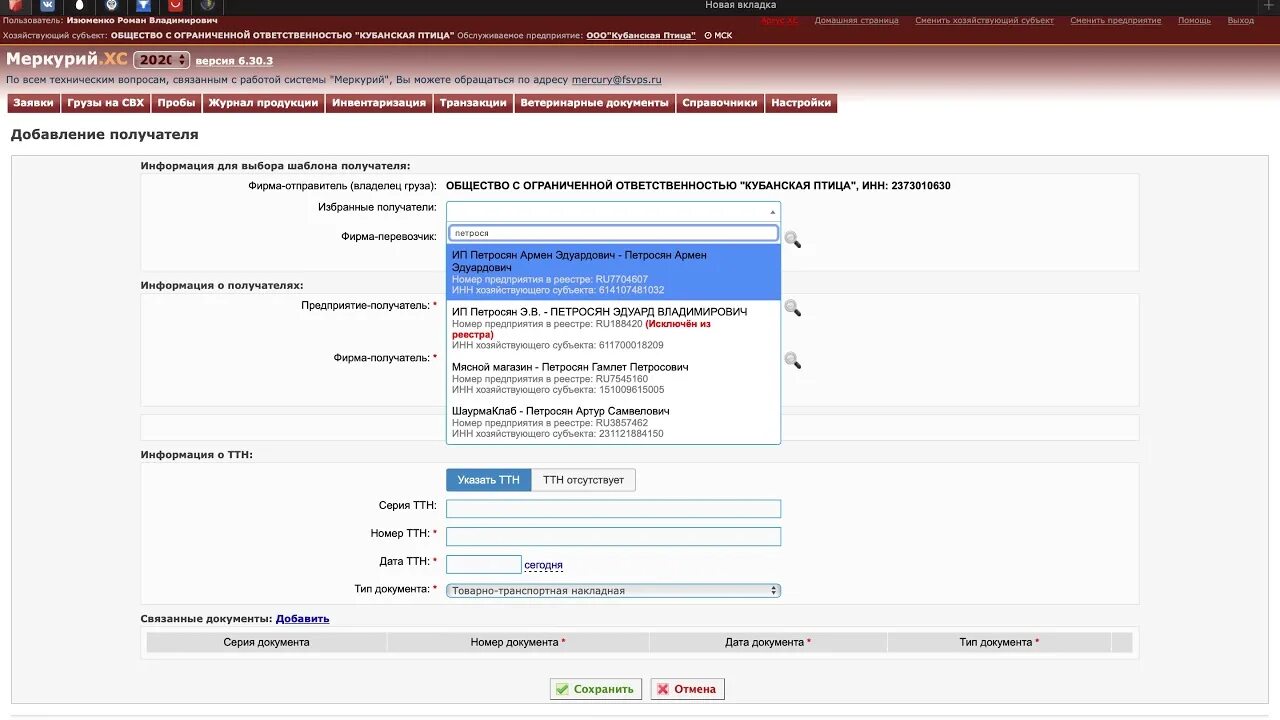Select the Новая вкладка browser tab
The height and width of the screenshot is (720, 1280).
pos(740,5)
